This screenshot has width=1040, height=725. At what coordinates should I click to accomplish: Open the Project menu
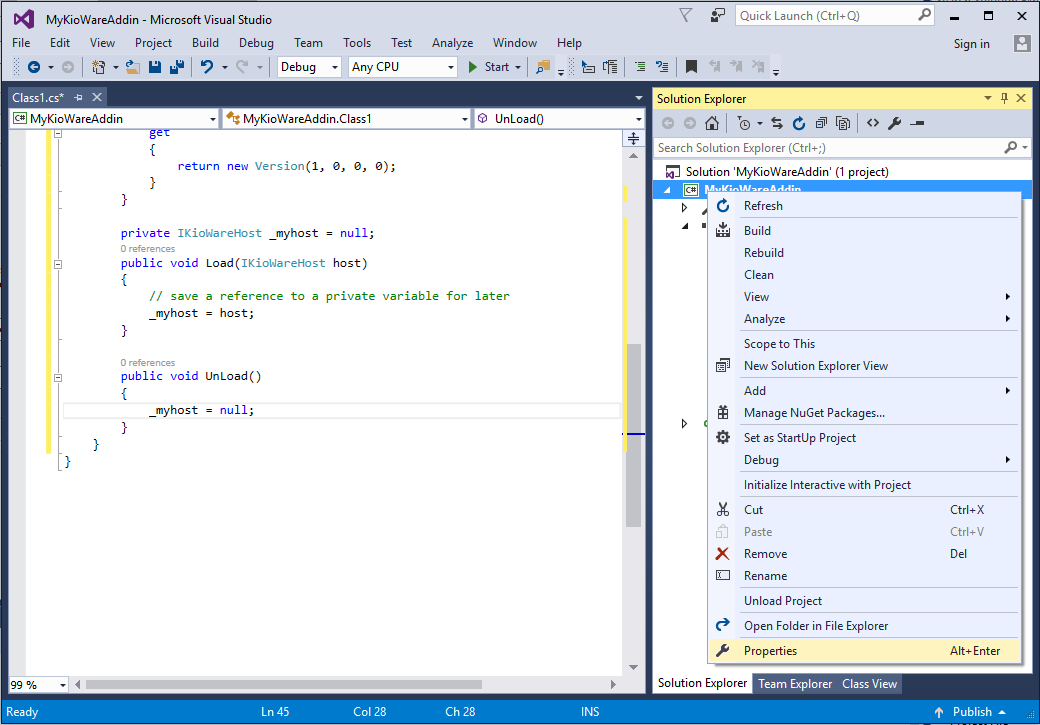(x=153, y=43)
